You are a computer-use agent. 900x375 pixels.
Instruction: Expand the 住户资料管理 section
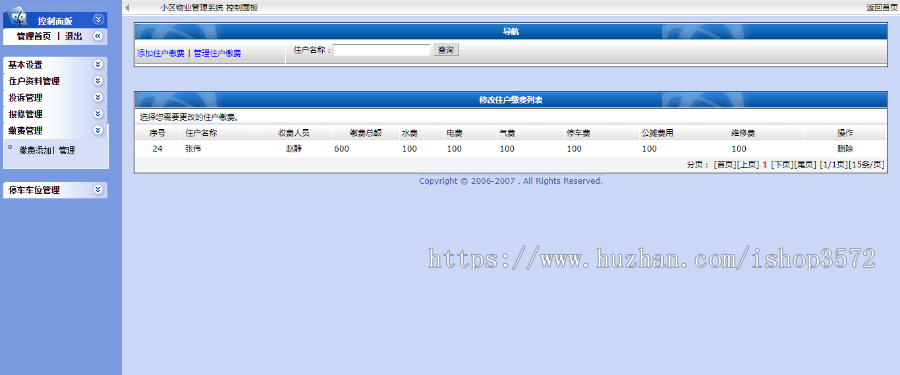pyautogui.click(x=98, y=81)
